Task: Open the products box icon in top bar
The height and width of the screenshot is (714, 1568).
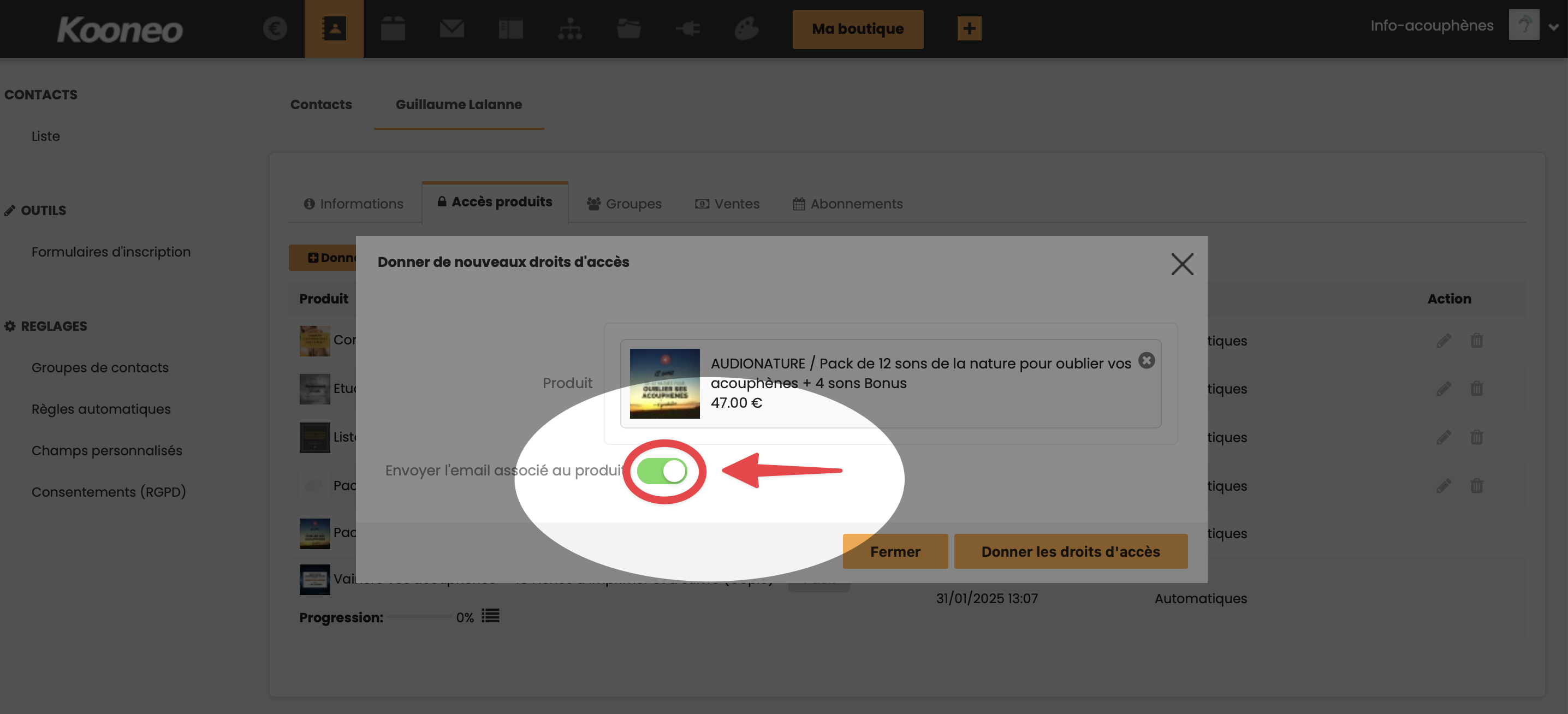Action: (393, 28)
